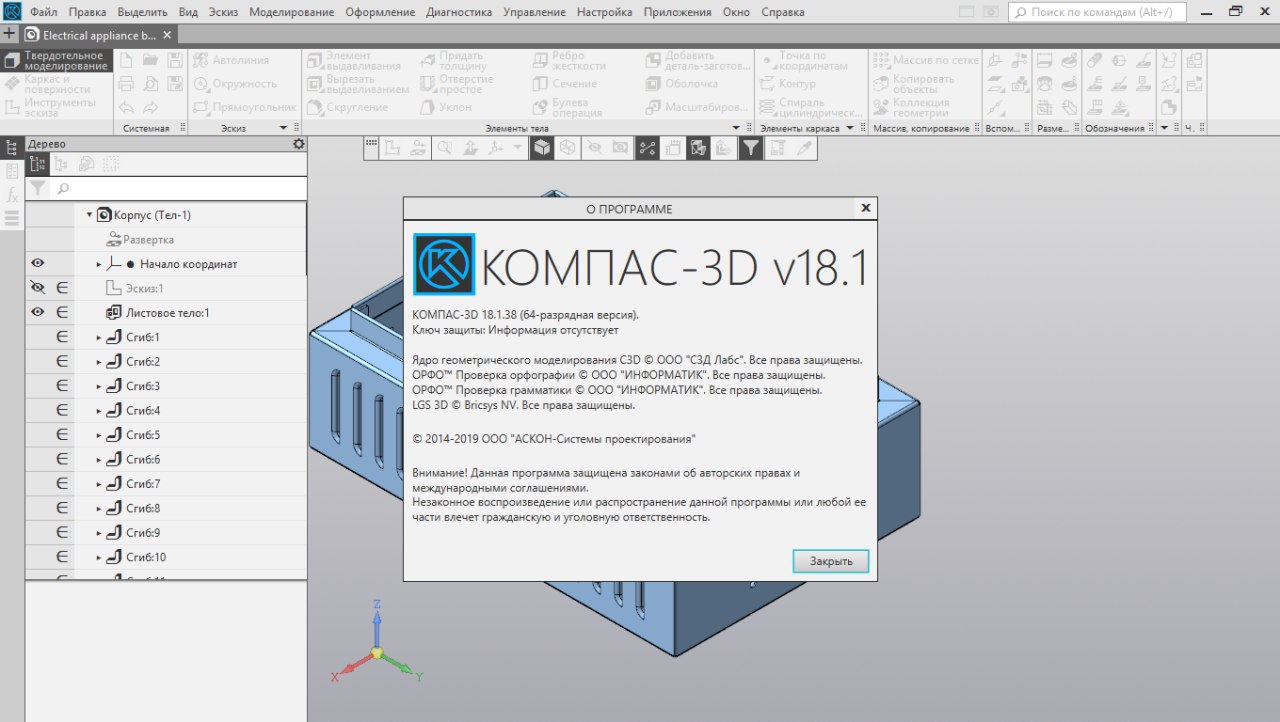The height and width of the screenshot is (722, 1280).
Task: Click Закрыть button in about dialog
Action: click(x=831, y=561)
